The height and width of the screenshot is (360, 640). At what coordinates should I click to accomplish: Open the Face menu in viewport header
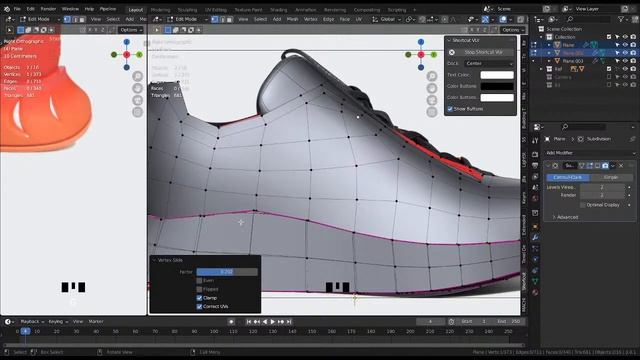344,19
